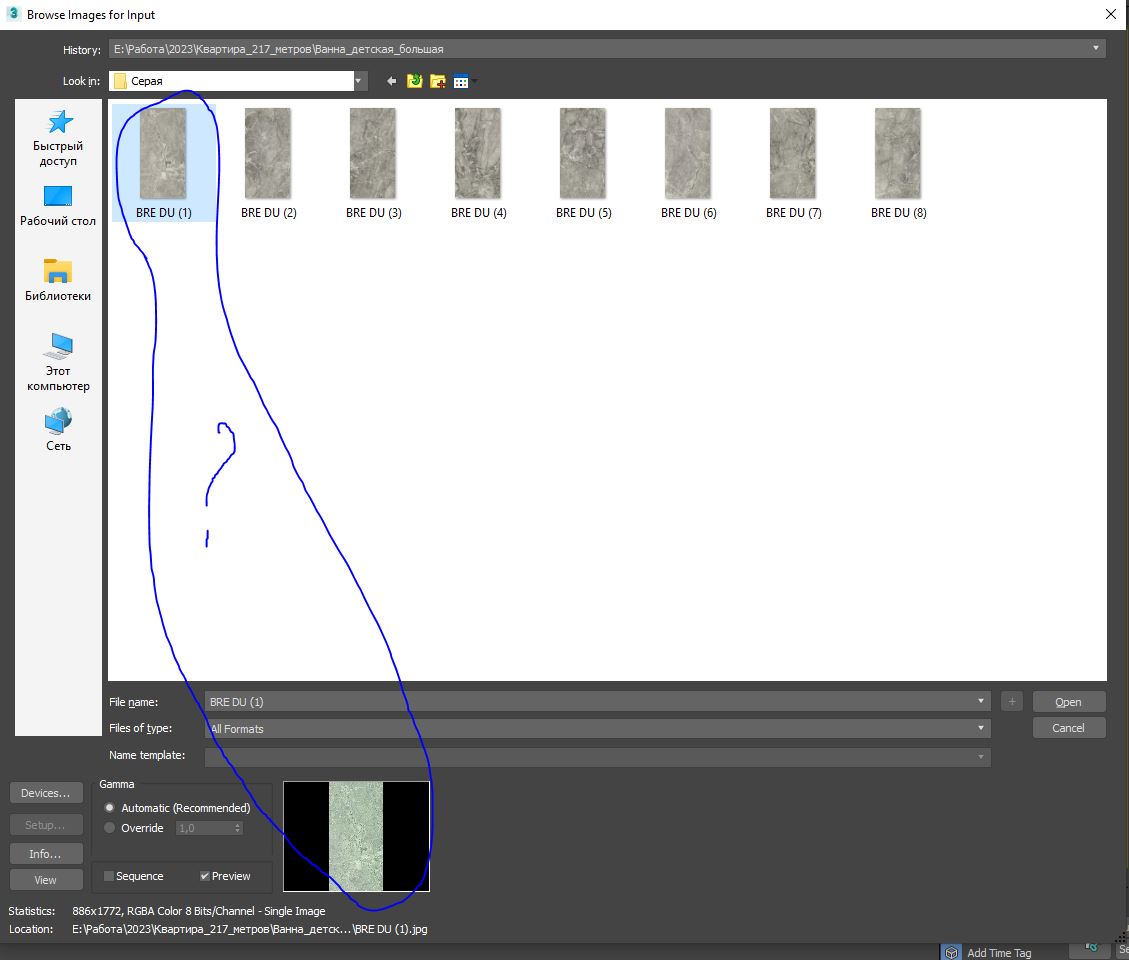
Task: Expand the History path dropdown
Action: [x=1095, y=48]
